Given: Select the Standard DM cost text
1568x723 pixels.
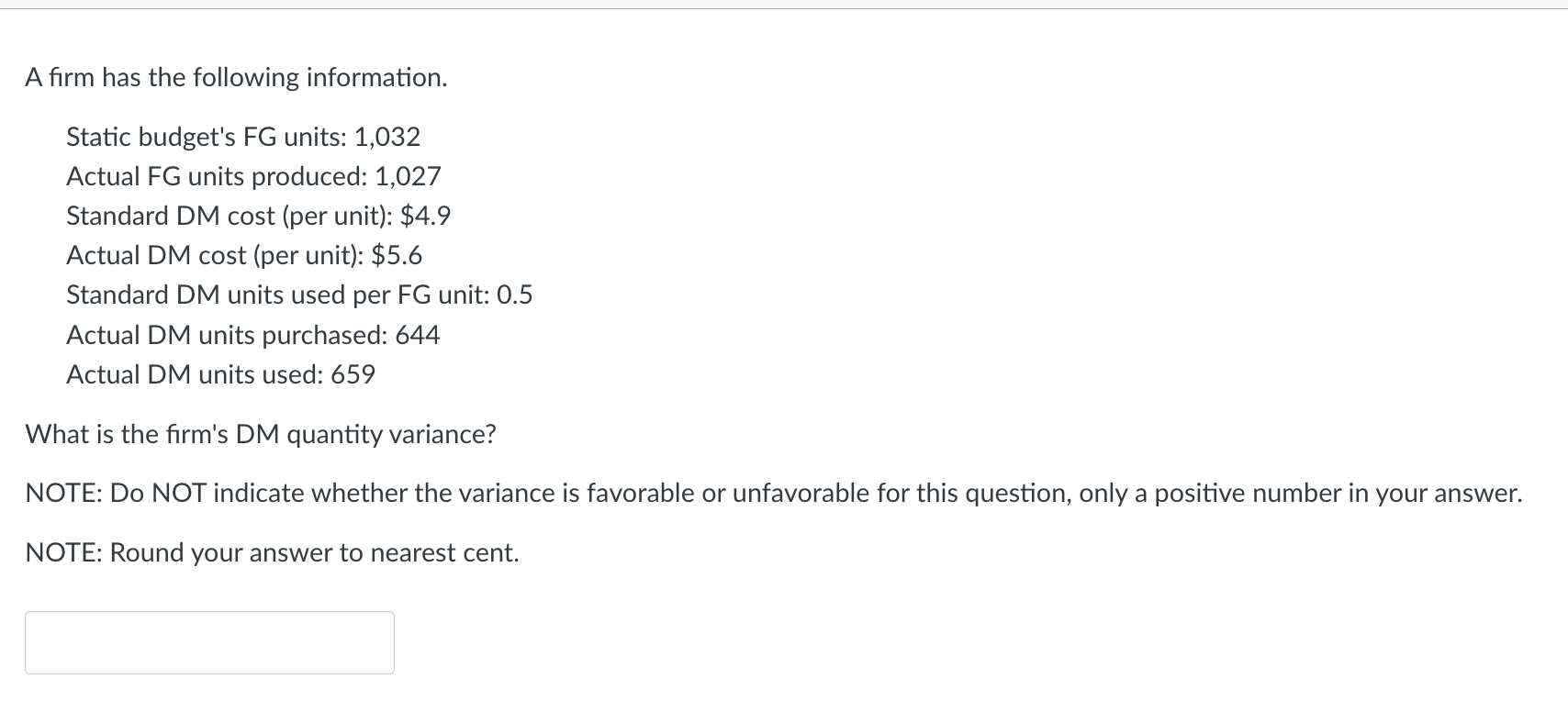Looking at the screenshot, I should [258, 216].
